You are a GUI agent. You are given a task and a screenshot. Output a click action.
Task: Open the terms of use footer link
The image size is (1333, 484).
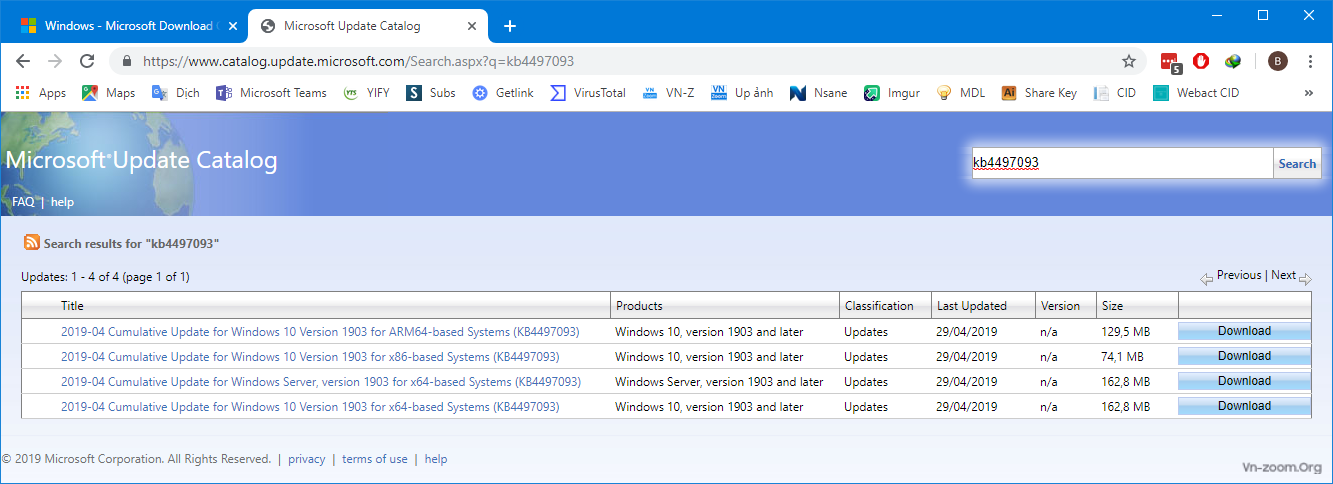[375, 459]
